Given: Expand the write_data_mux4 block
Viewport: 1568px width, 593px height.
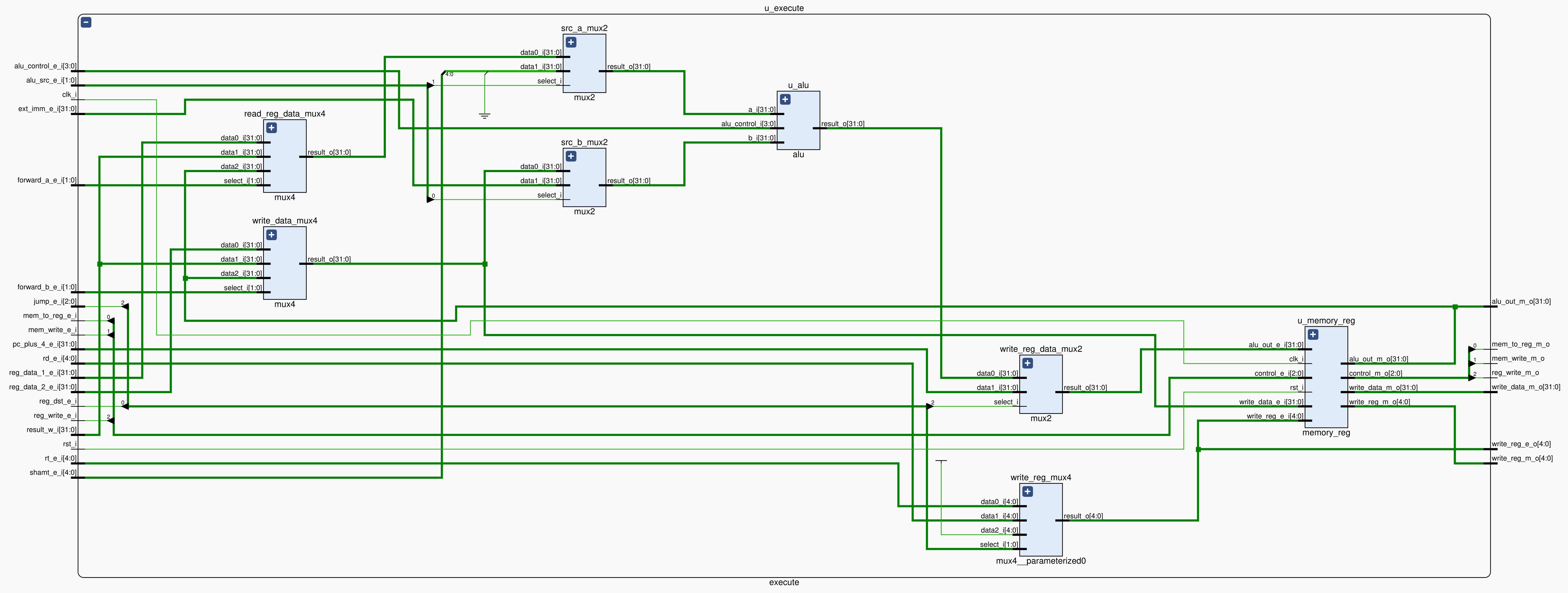Looking at the screenshot, I should coord(272,235).
